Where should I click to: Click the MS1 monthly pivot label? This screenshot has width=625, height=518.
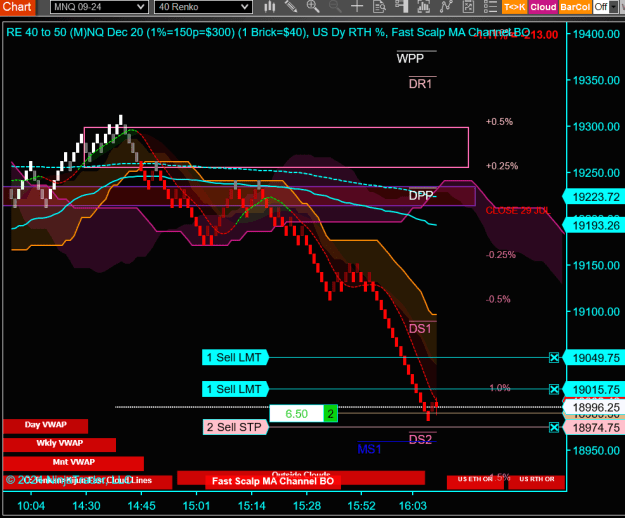pyautogui.click(x=369, y=449)
